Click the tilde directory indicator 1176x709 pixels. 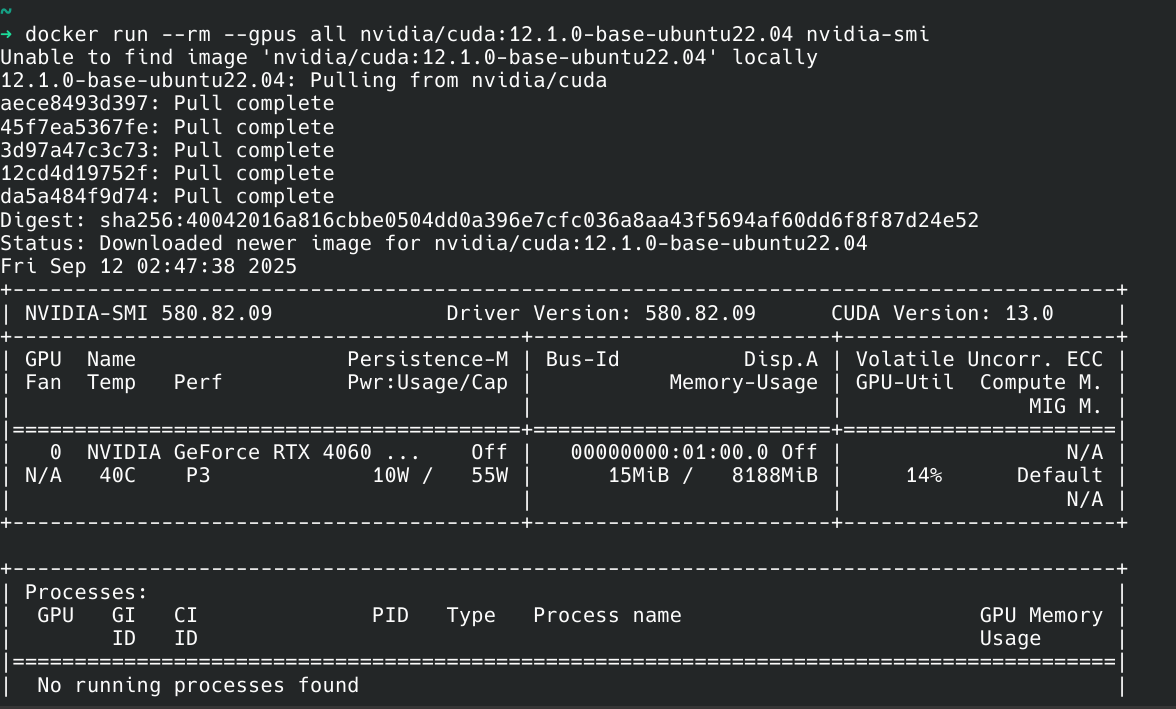coord(6,10)
